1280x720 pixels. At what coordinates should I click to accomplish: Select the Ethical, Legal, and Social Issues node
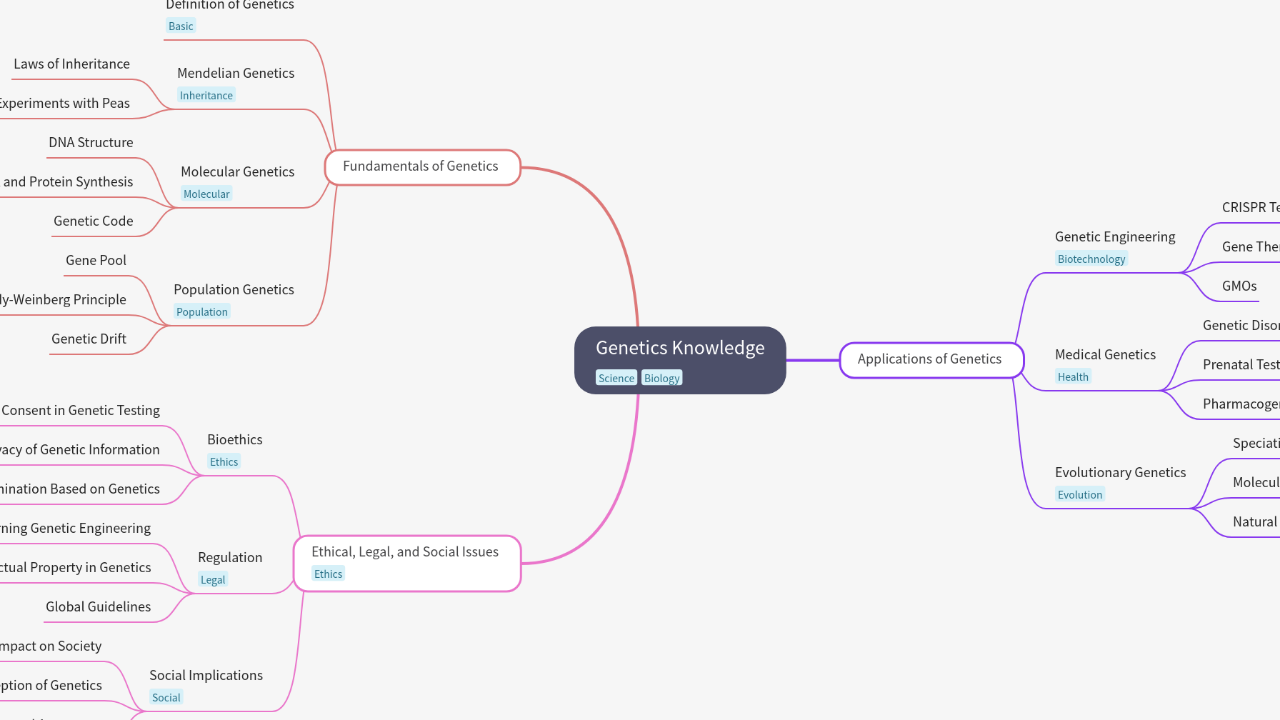[407, 563]
